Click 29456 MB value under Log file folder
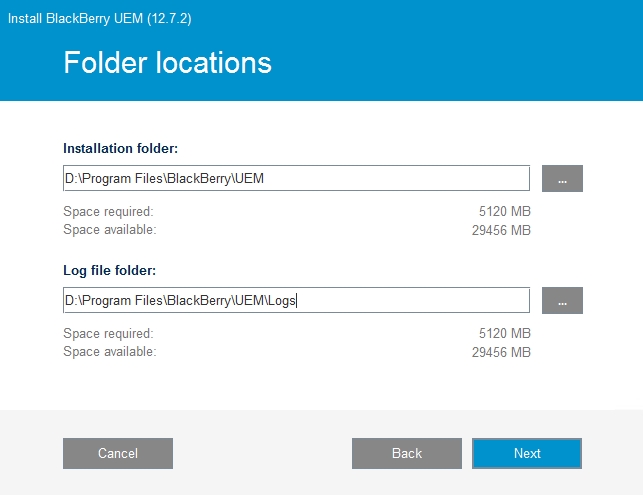This screenshot has height=495, width=643. click(x=501, y=351)
